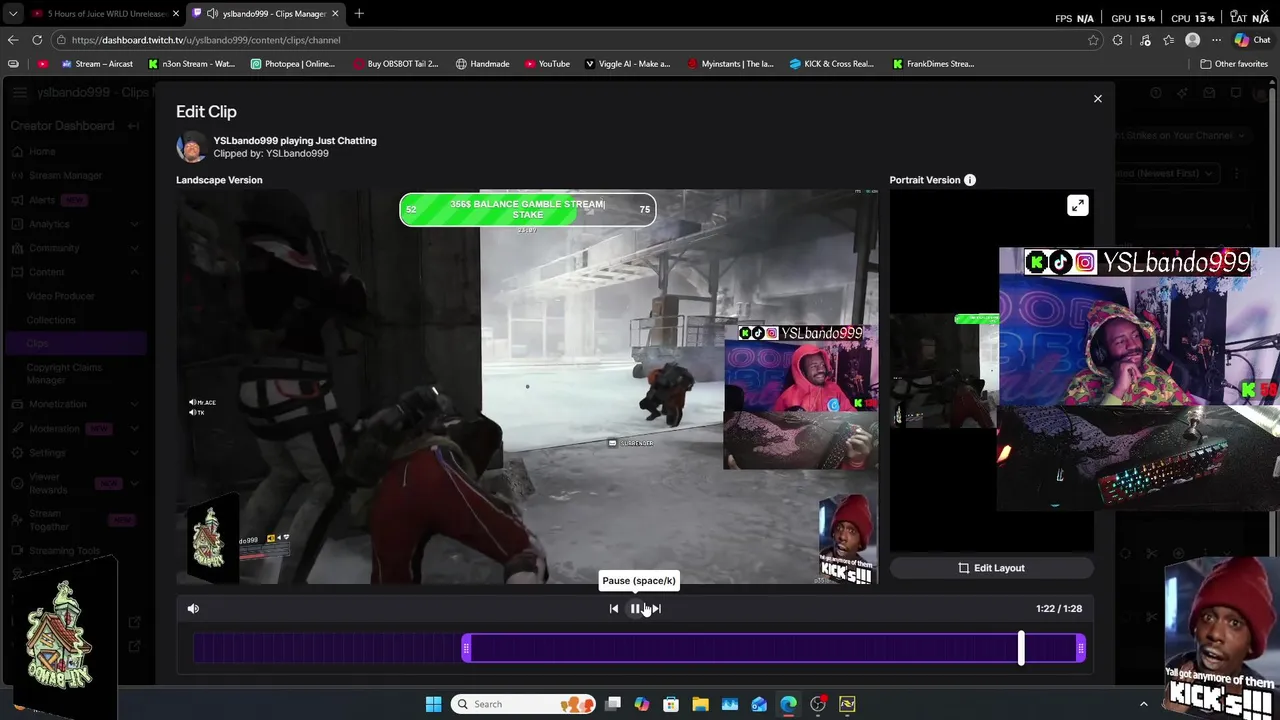Open the n3on Stream bookmark
The image size is (1280, 720).
[191, 64]
